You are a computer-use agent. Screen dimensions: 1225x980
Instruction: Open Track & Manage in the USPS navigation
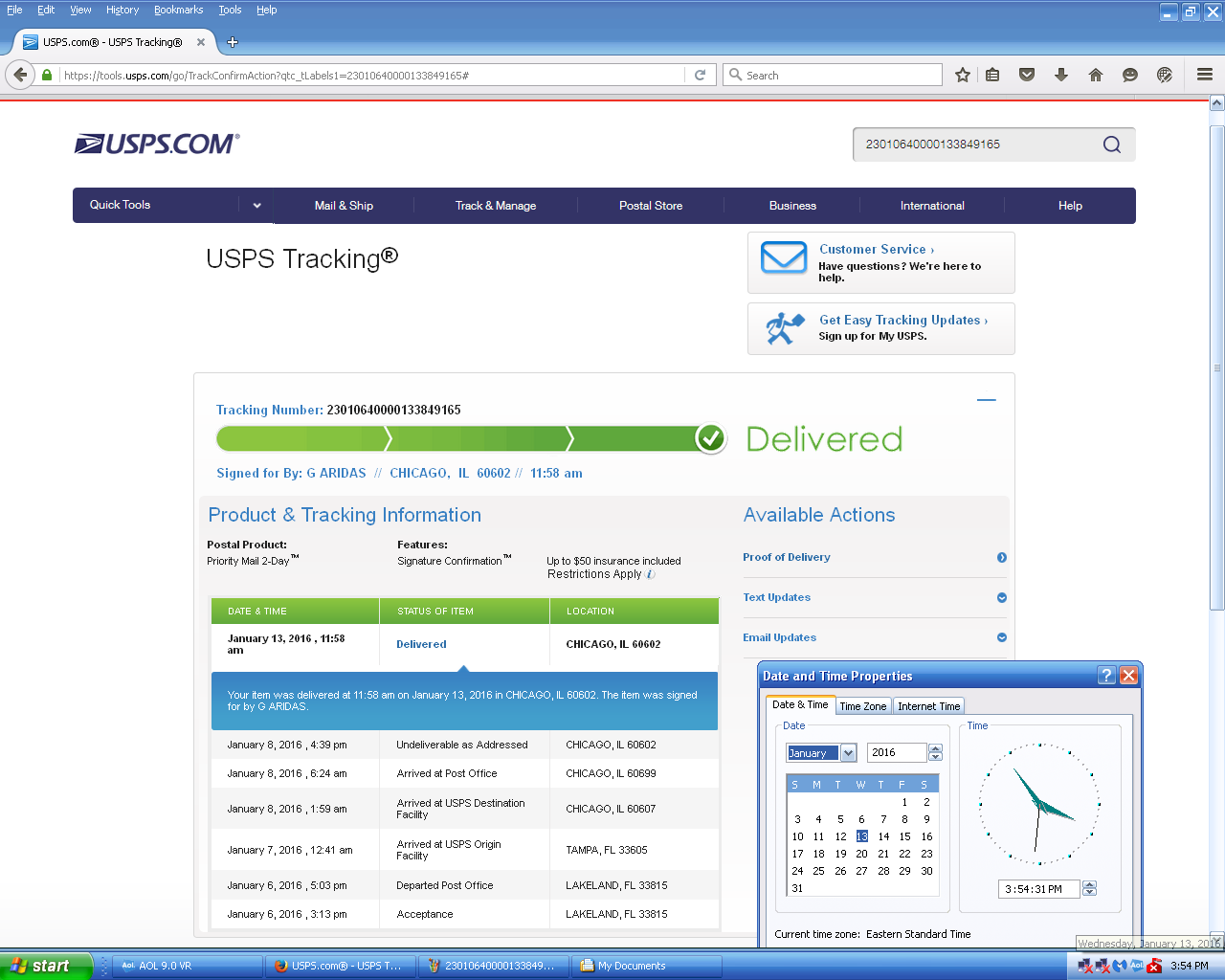pos(496,206)
